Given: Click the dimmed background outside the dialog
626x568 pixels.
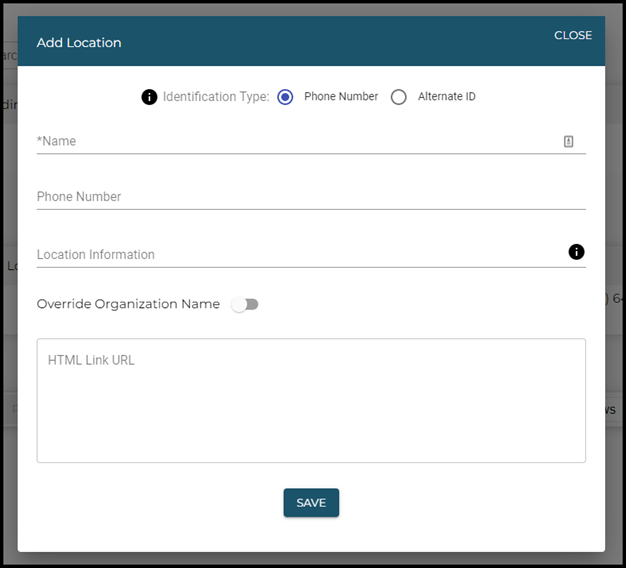Looking at the screenshot, I should coord(8,300).
